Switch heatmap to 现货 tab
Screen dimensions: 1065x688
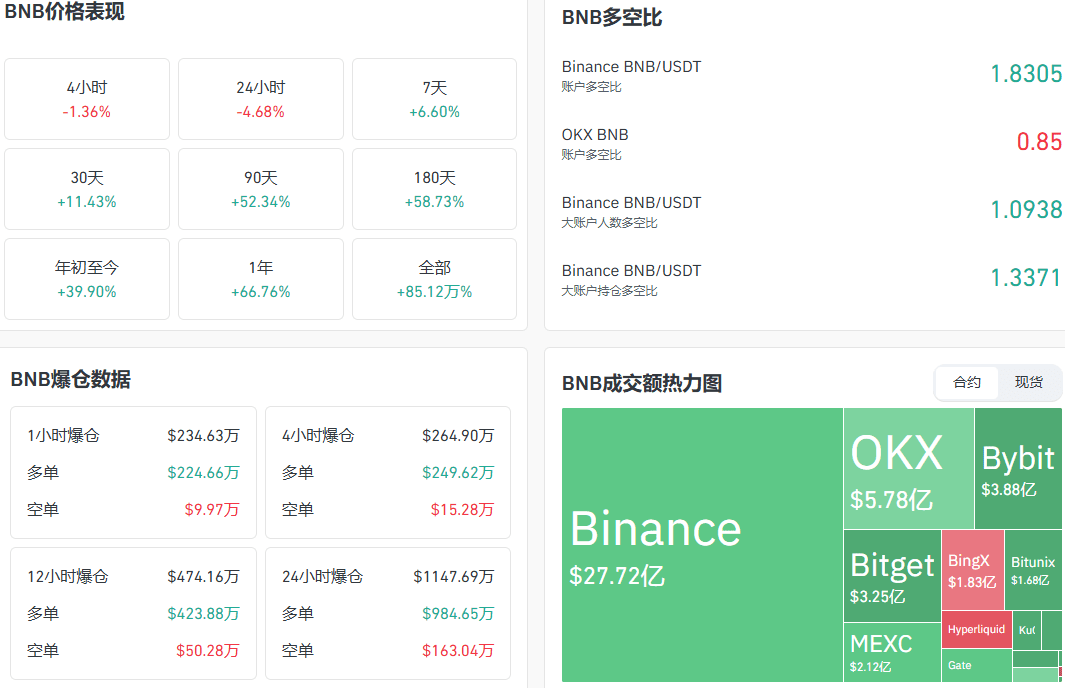[1028, 382]
